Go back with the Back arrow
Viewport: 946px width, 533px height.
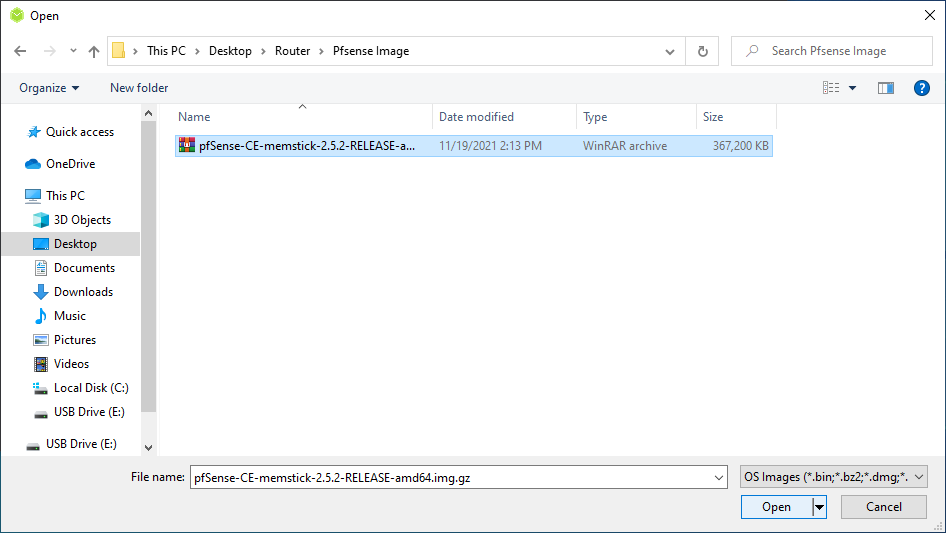(x=20, y=51)
